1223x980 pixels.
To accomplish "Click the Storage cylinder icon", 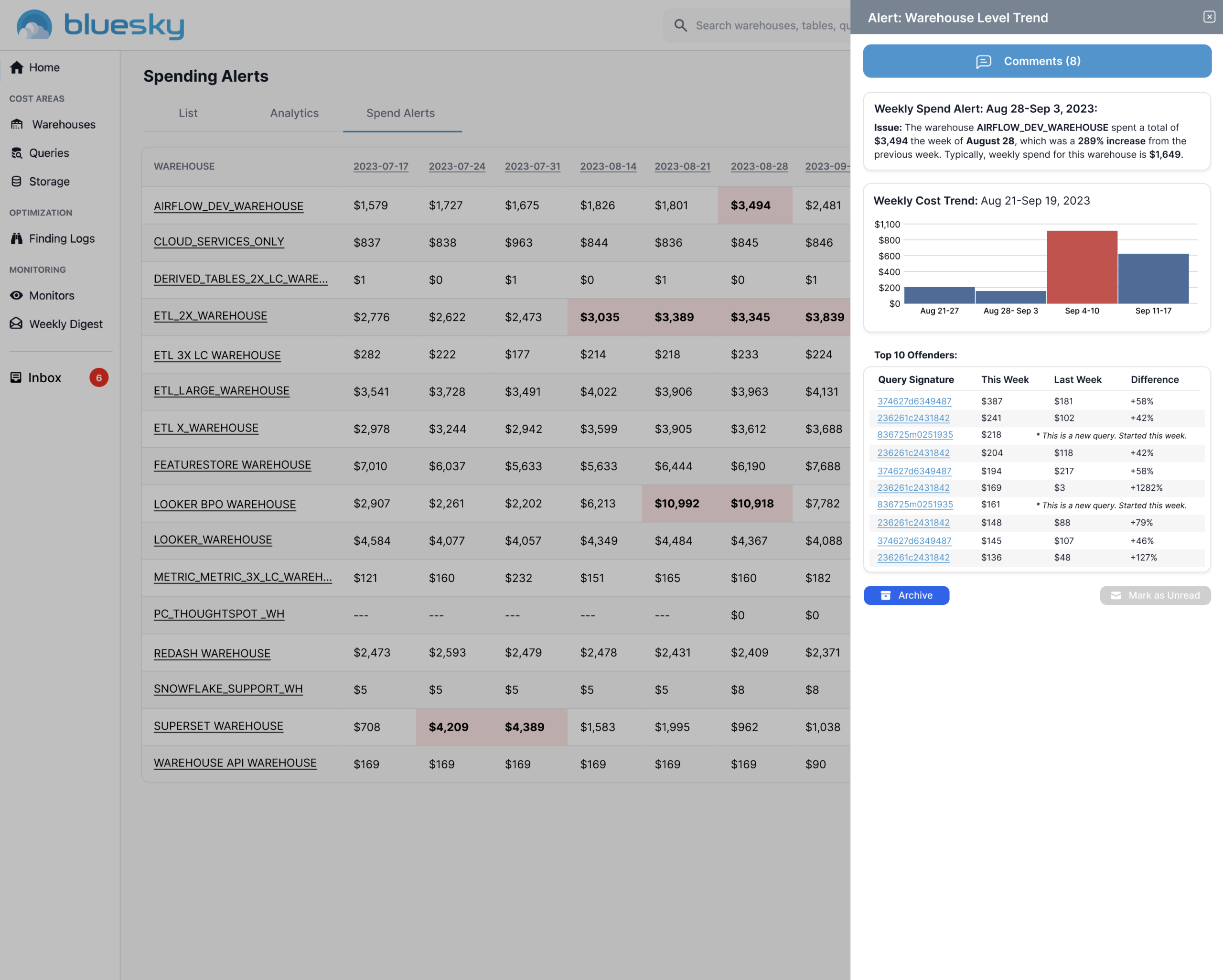I will click(x=16, y=182).
